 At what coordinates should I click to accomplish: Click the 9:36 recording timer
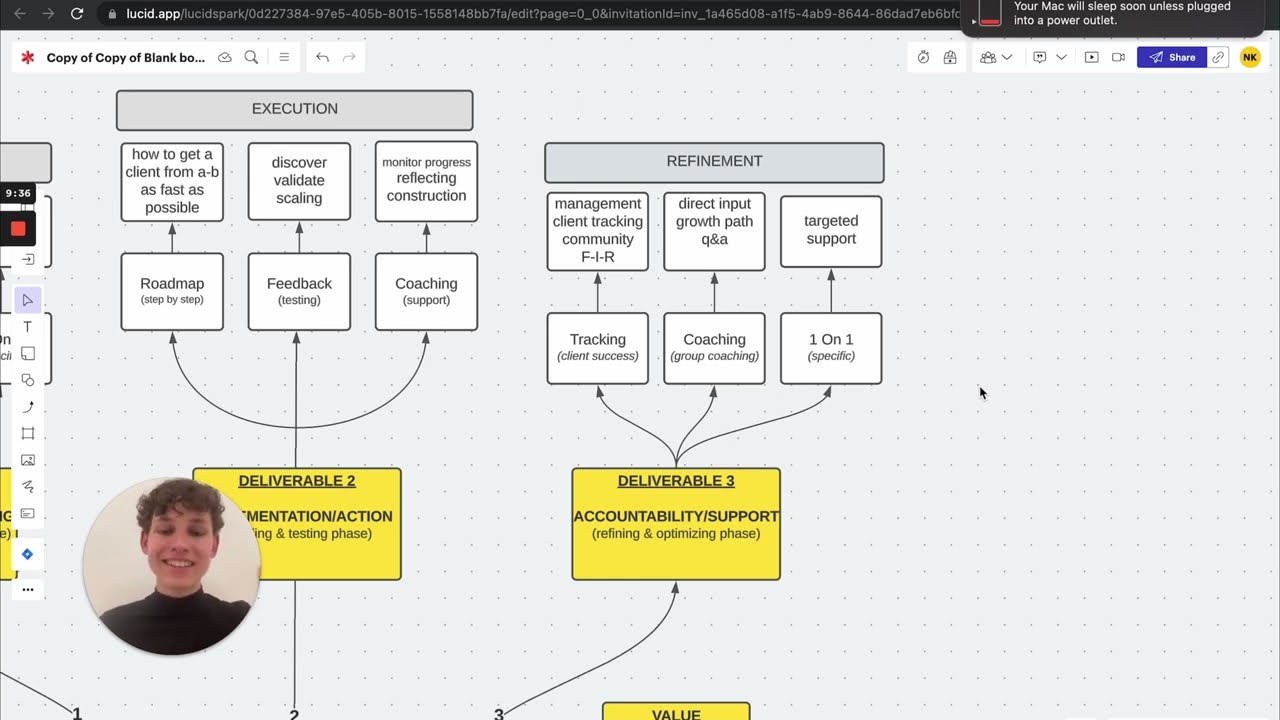18,193
